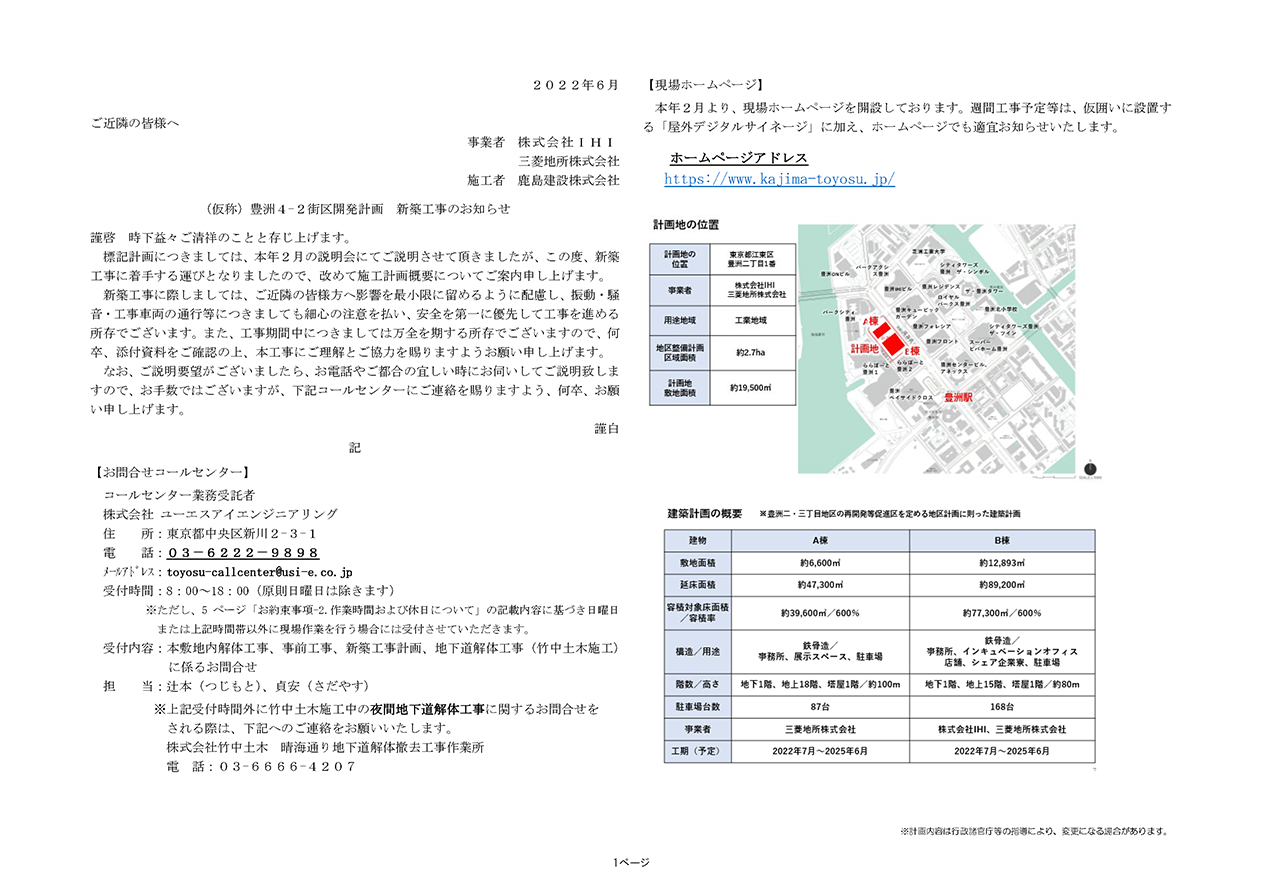Image resolution: width=1262 pixels, height=879 pixels.
Task: Click the 謹白 closing word
Action: (x=606, y=428)
